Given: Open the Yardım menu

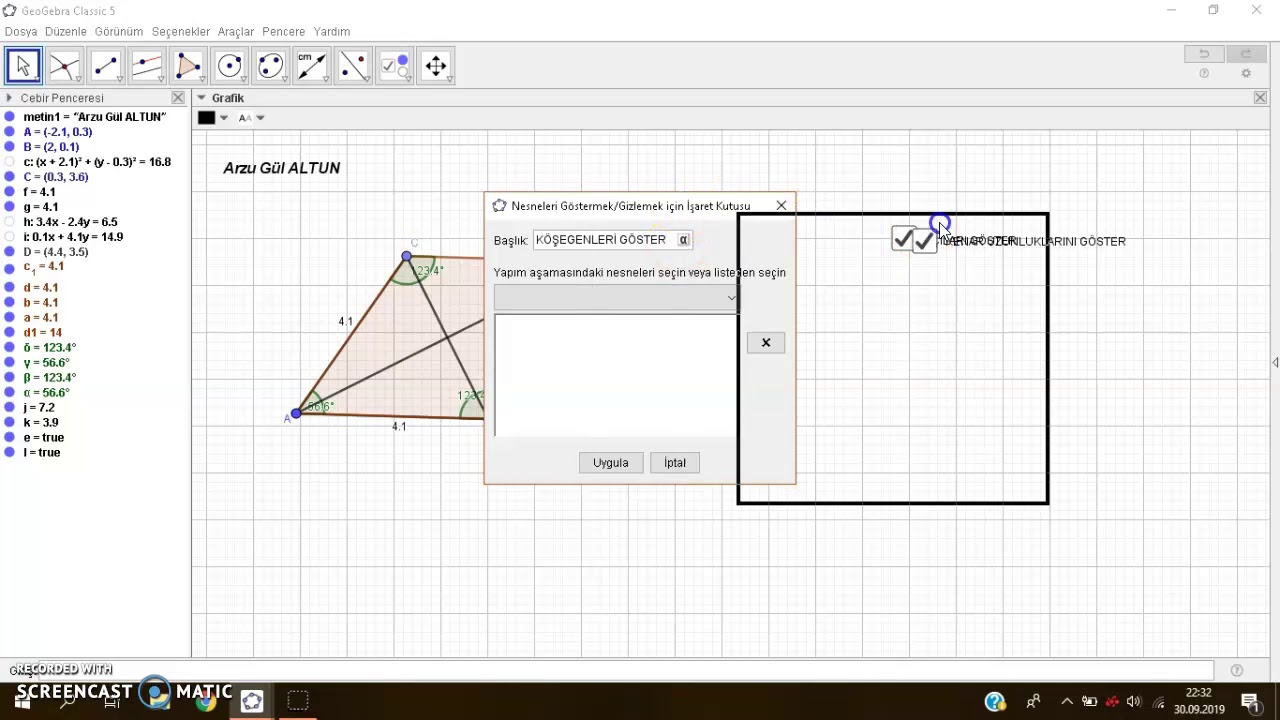Looking at the screenshot, I should [x=332, y=32].
